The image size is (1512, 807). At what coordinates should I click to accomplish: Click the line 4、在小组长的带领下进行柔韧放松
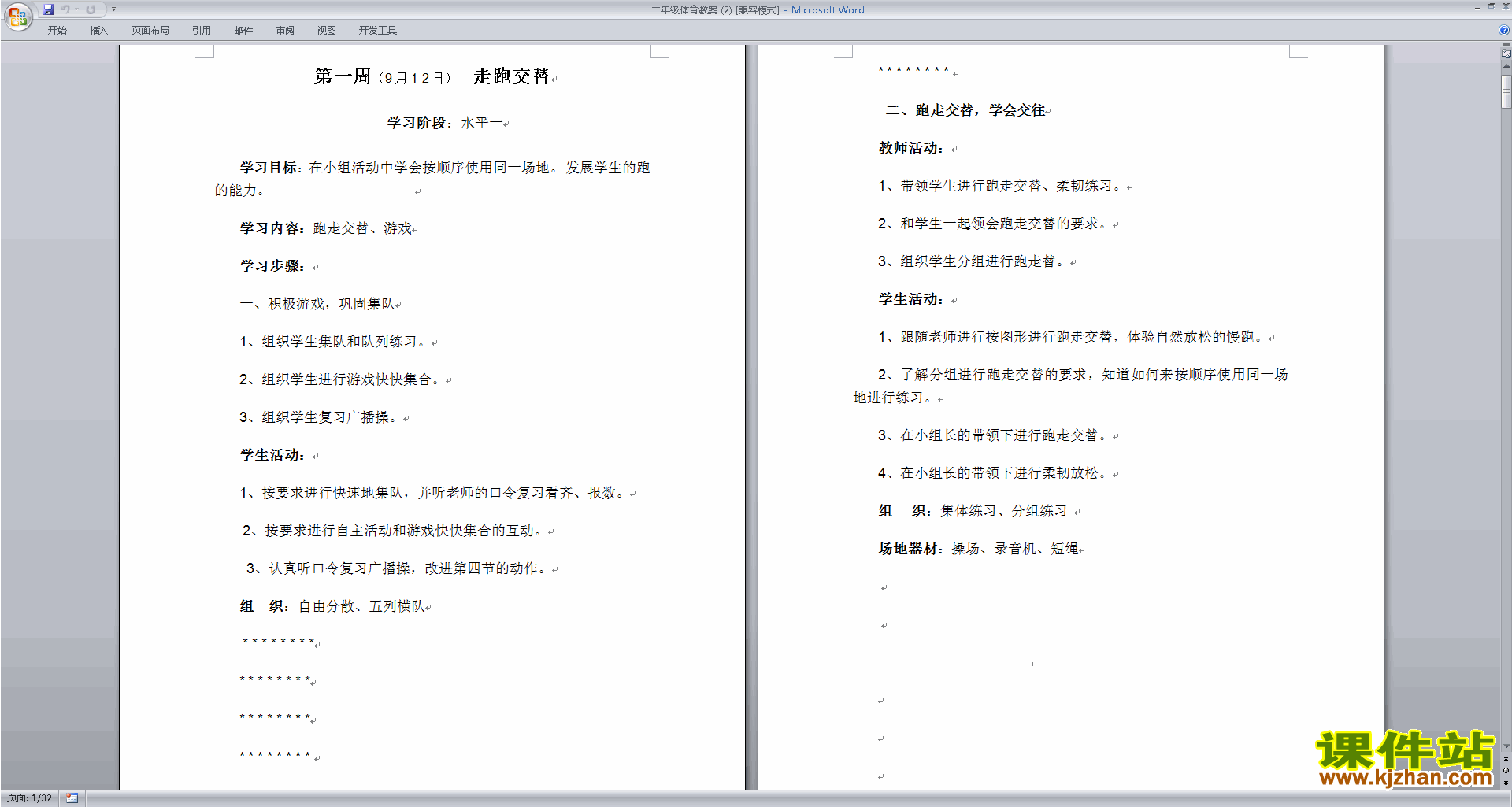point(995,473)
